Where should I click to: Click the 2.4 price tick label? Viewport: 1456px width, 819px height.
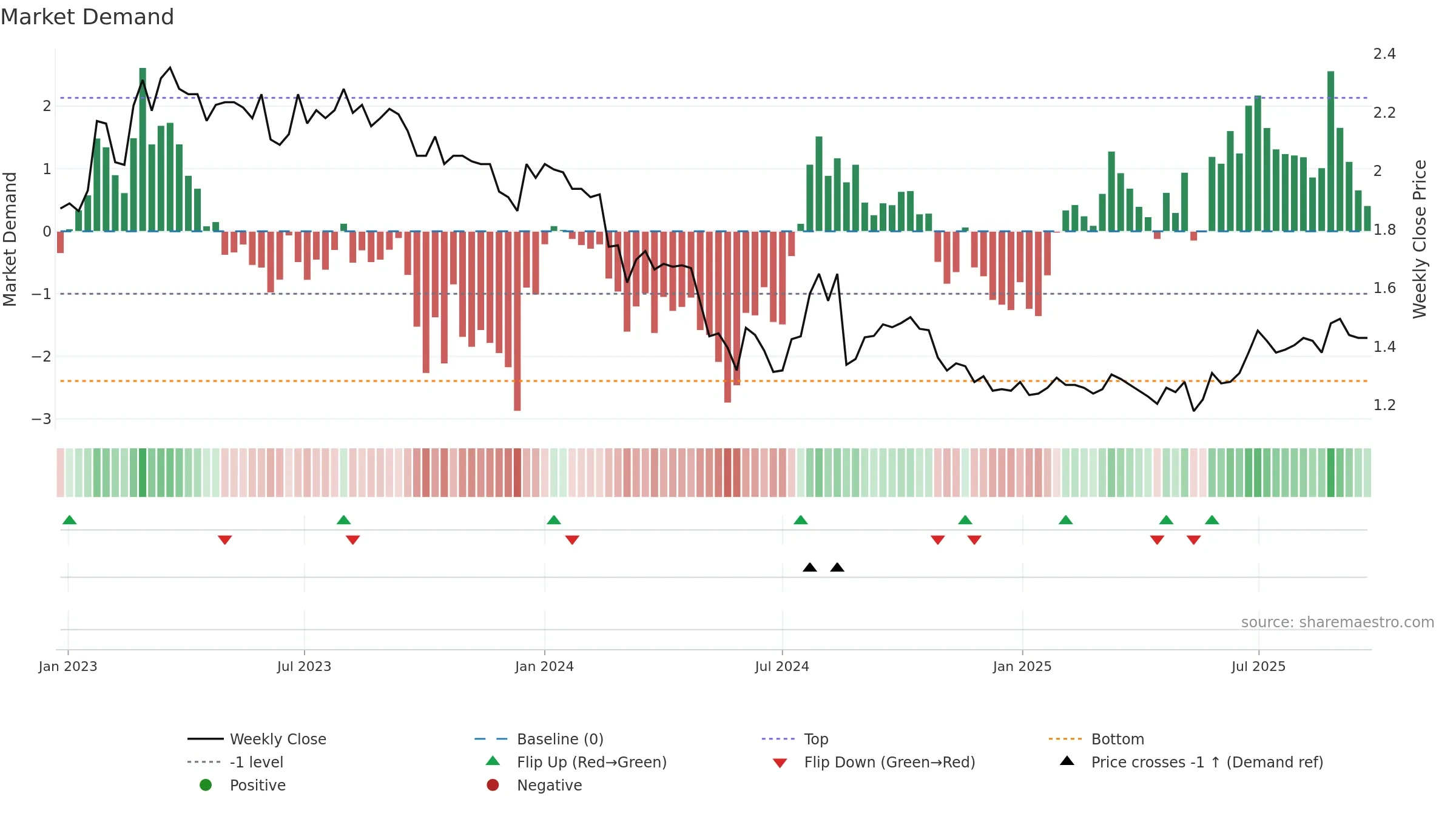(1384, 54)
